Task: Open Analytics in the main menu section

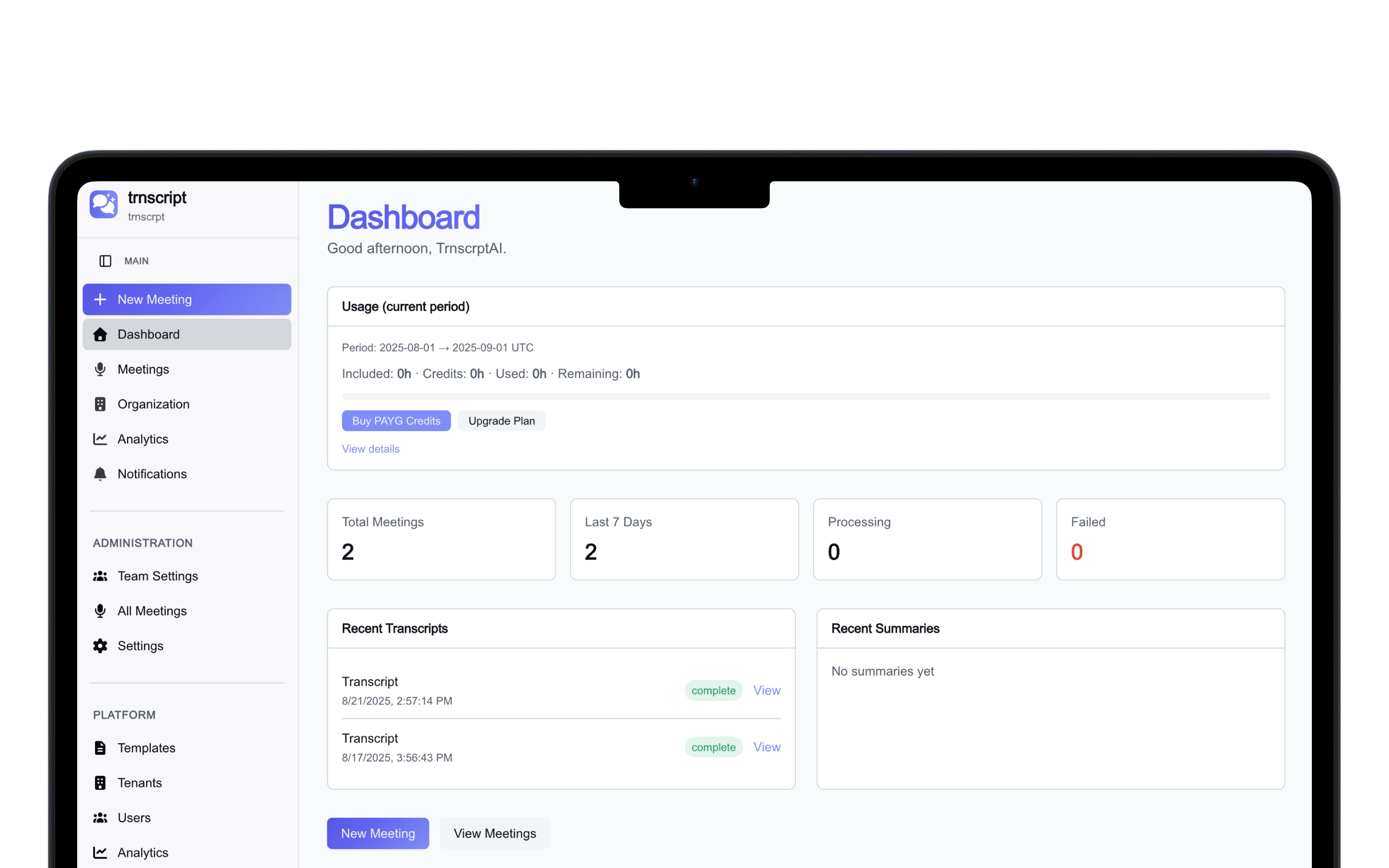Action: (143, 439)
